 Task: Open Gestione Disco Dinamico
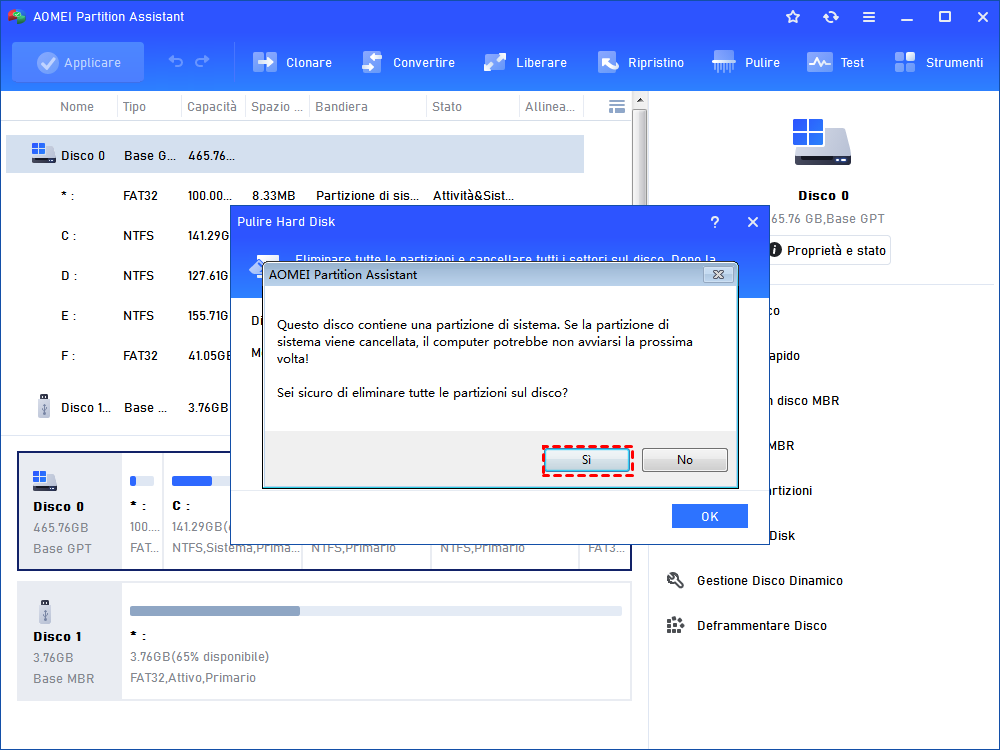pos(769,580)
